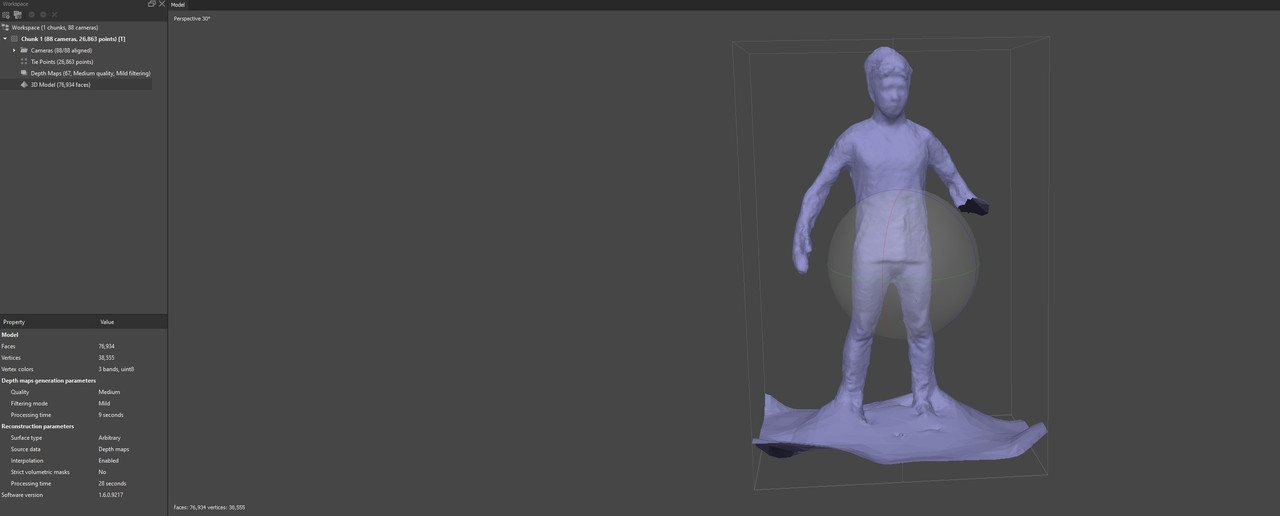Click the Add Chunk toolbar icon
This screenshot has width=1280, height=516.
click(x=5, y=15)
